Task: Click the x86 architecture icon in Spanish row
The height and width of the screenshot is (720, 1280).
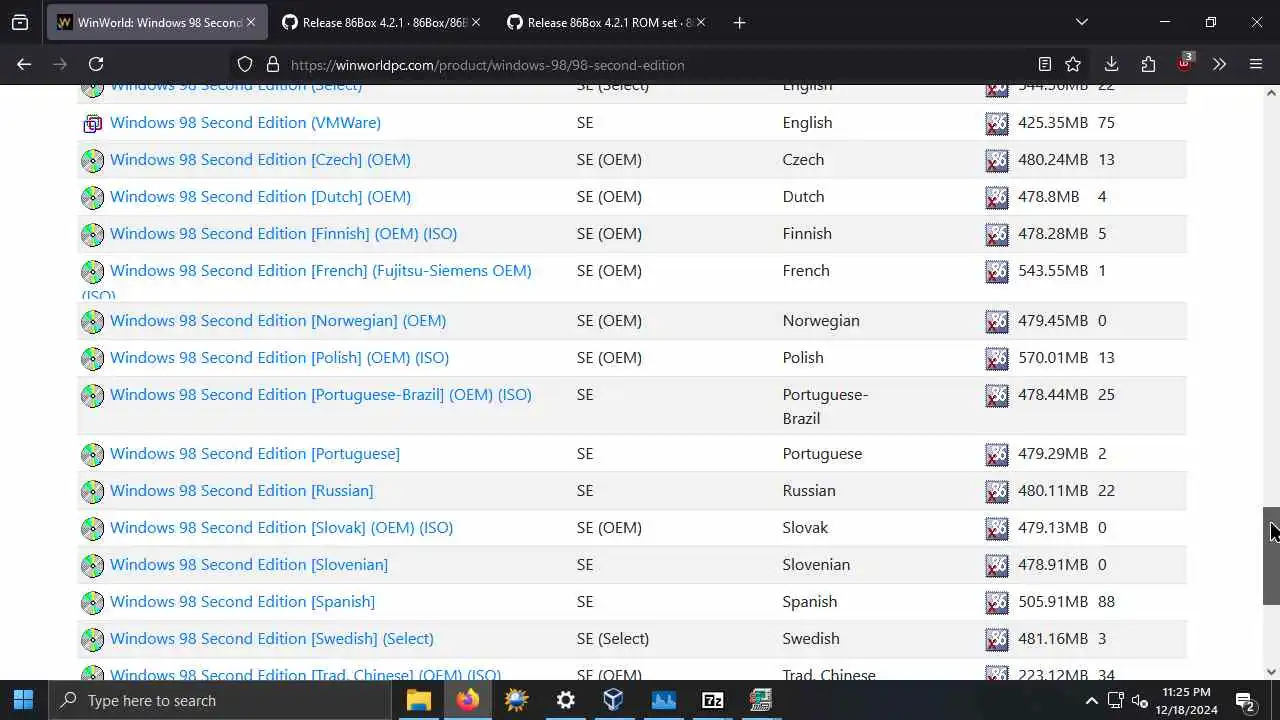Action: pyautogui.click(x=997, y=602)
